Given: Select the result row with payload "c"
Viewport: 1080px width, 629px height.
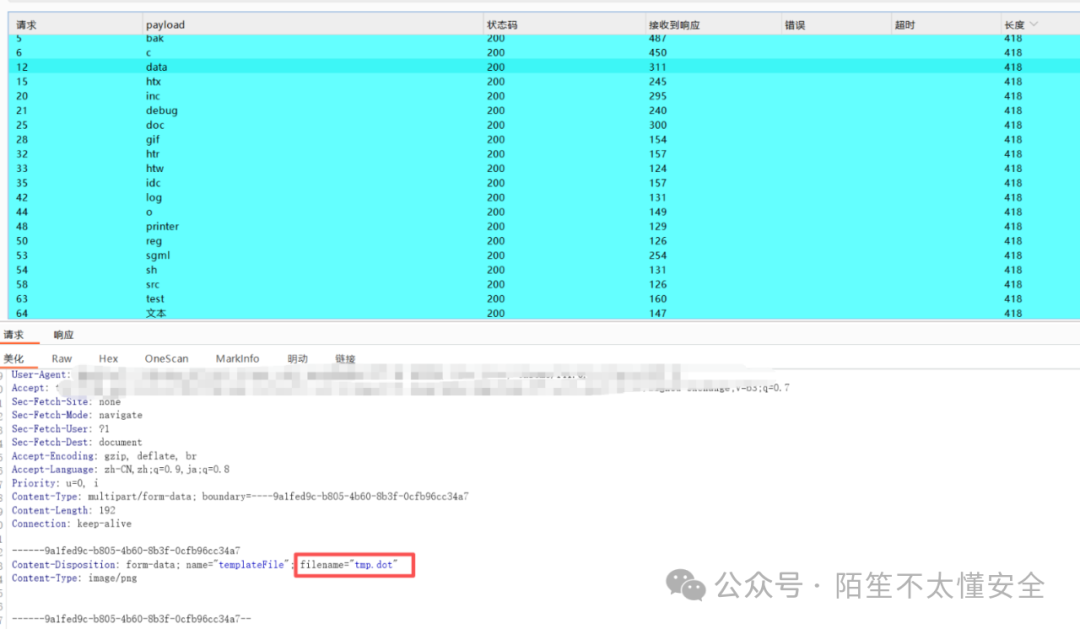Looking at the screenshot, I should (544, 52).
